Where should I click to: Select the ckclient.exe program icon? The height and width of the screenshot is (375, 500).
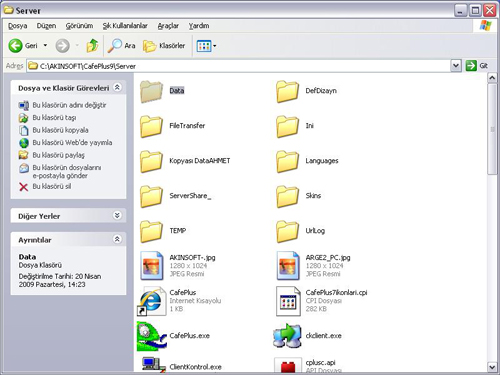287,335
